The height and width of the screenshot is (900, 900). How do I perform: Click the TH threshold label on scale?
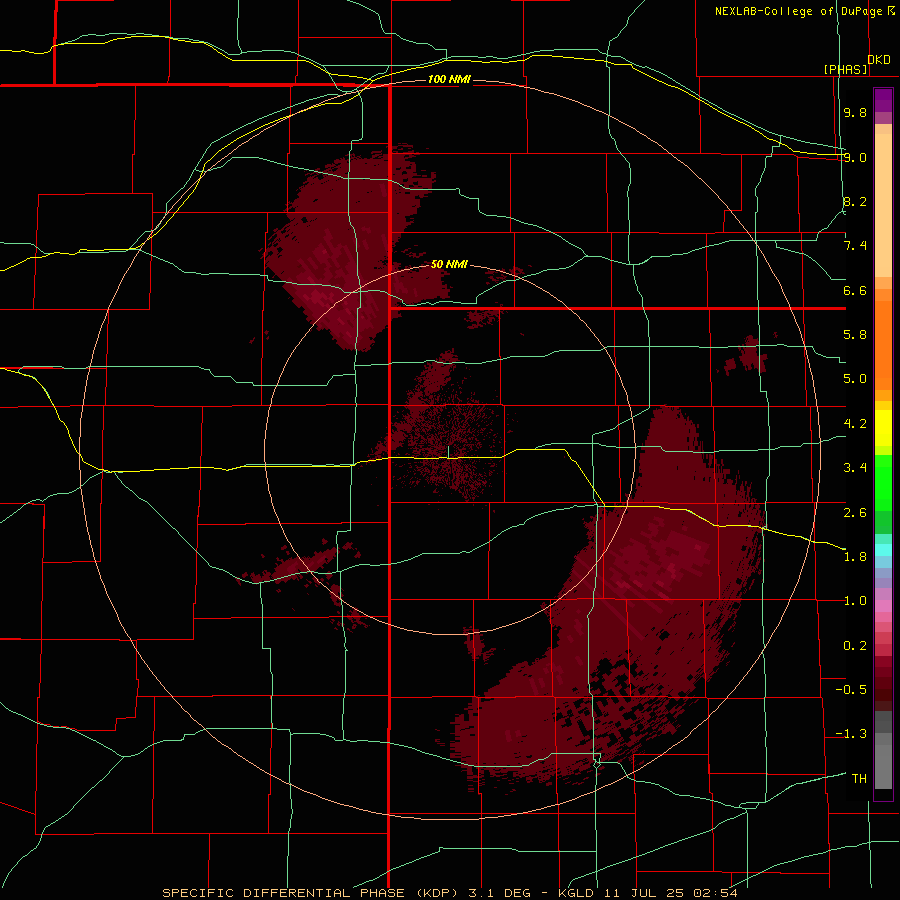click(x=859, y=779)
